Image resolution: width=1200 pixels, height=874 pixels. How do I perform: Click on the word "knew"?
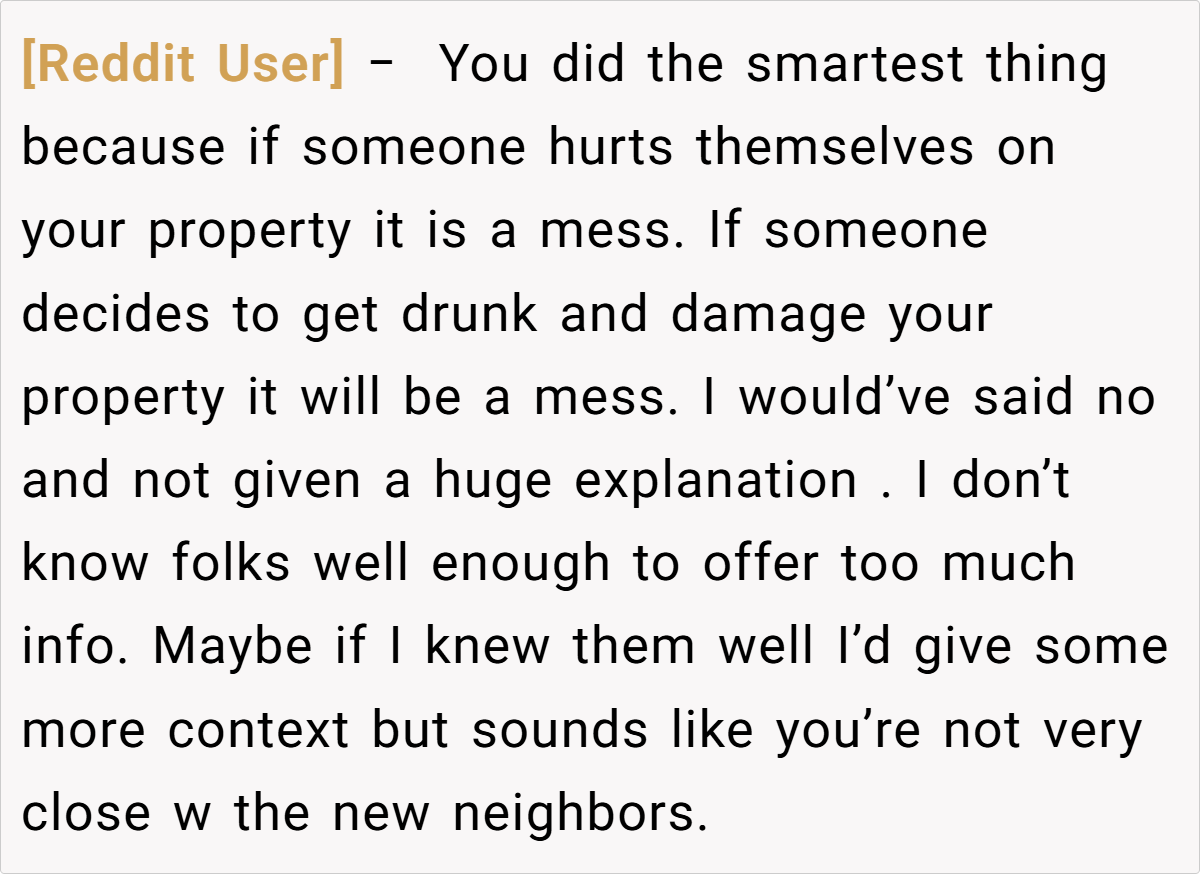[488, 647]
